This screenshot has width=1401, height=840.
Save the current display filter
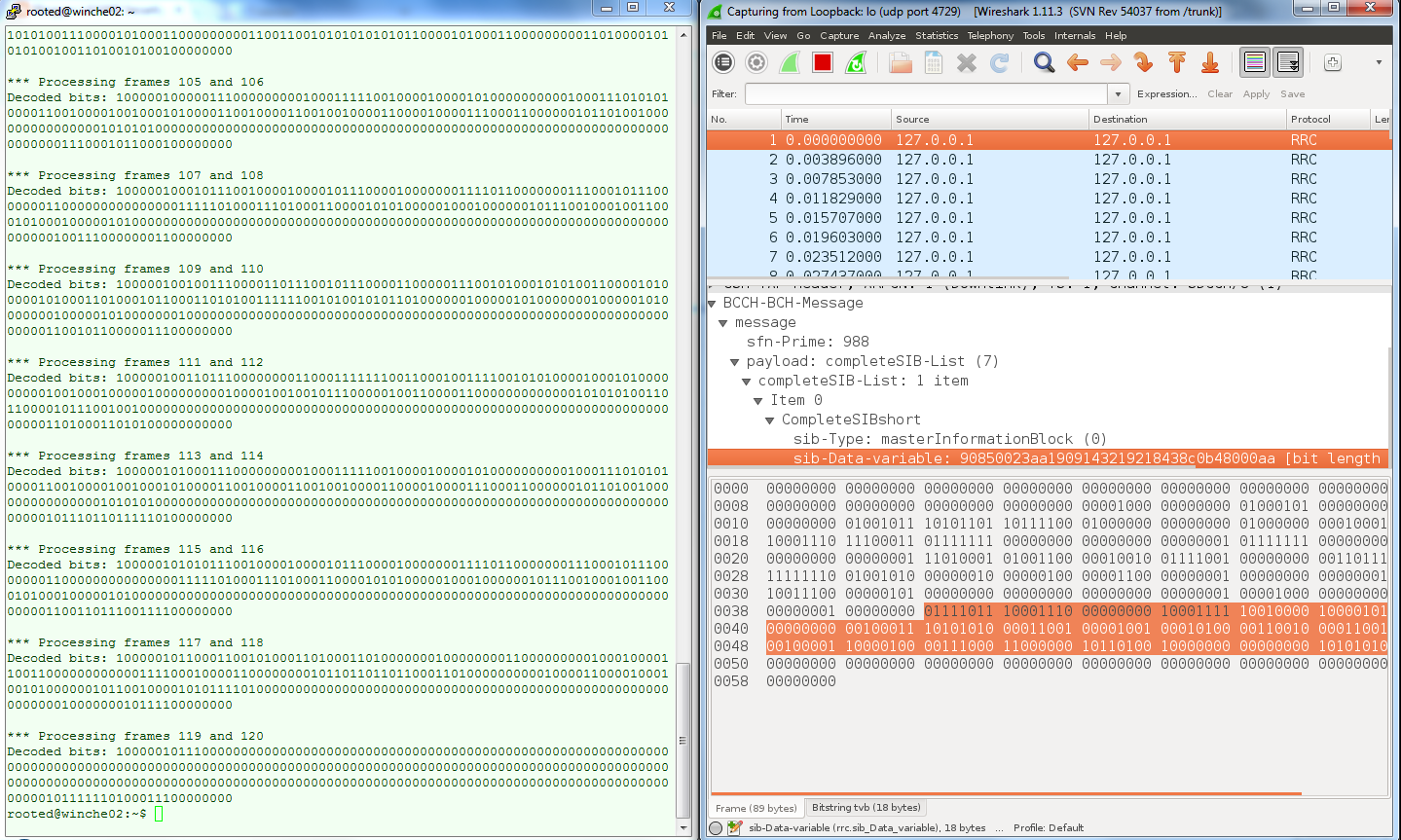point(1293,93)
